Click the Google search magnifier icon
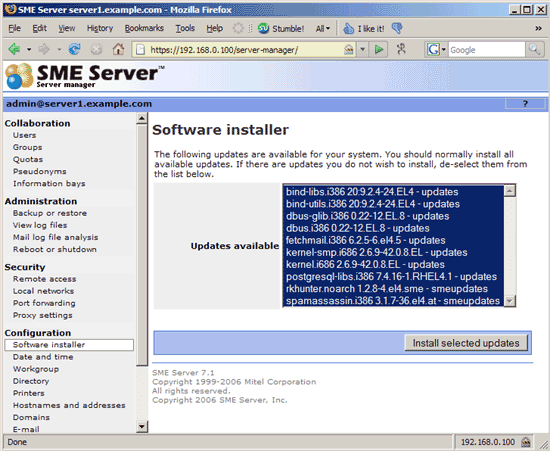The image size is (550, 451). 534,49
